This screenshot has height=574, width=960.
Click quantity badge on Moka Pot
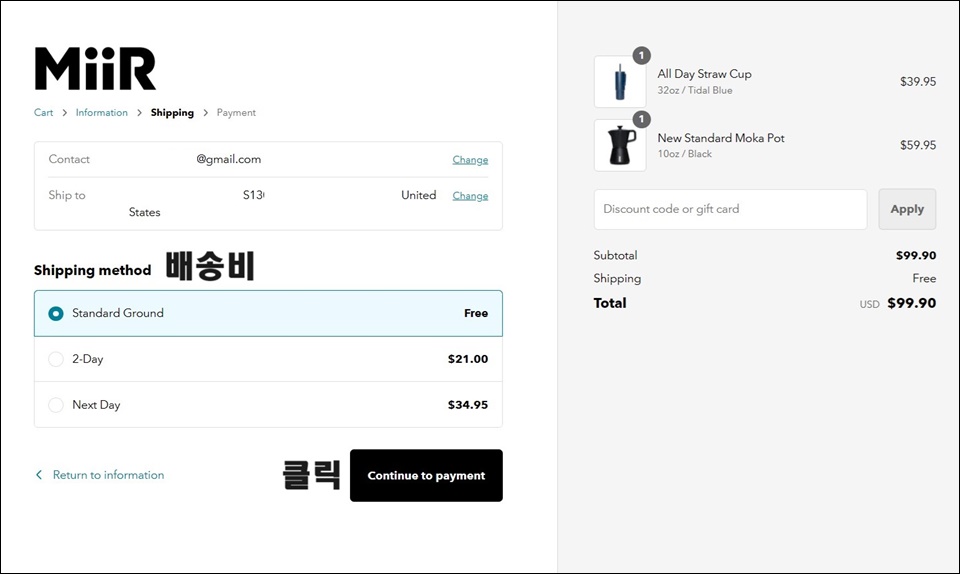(641, 119)
